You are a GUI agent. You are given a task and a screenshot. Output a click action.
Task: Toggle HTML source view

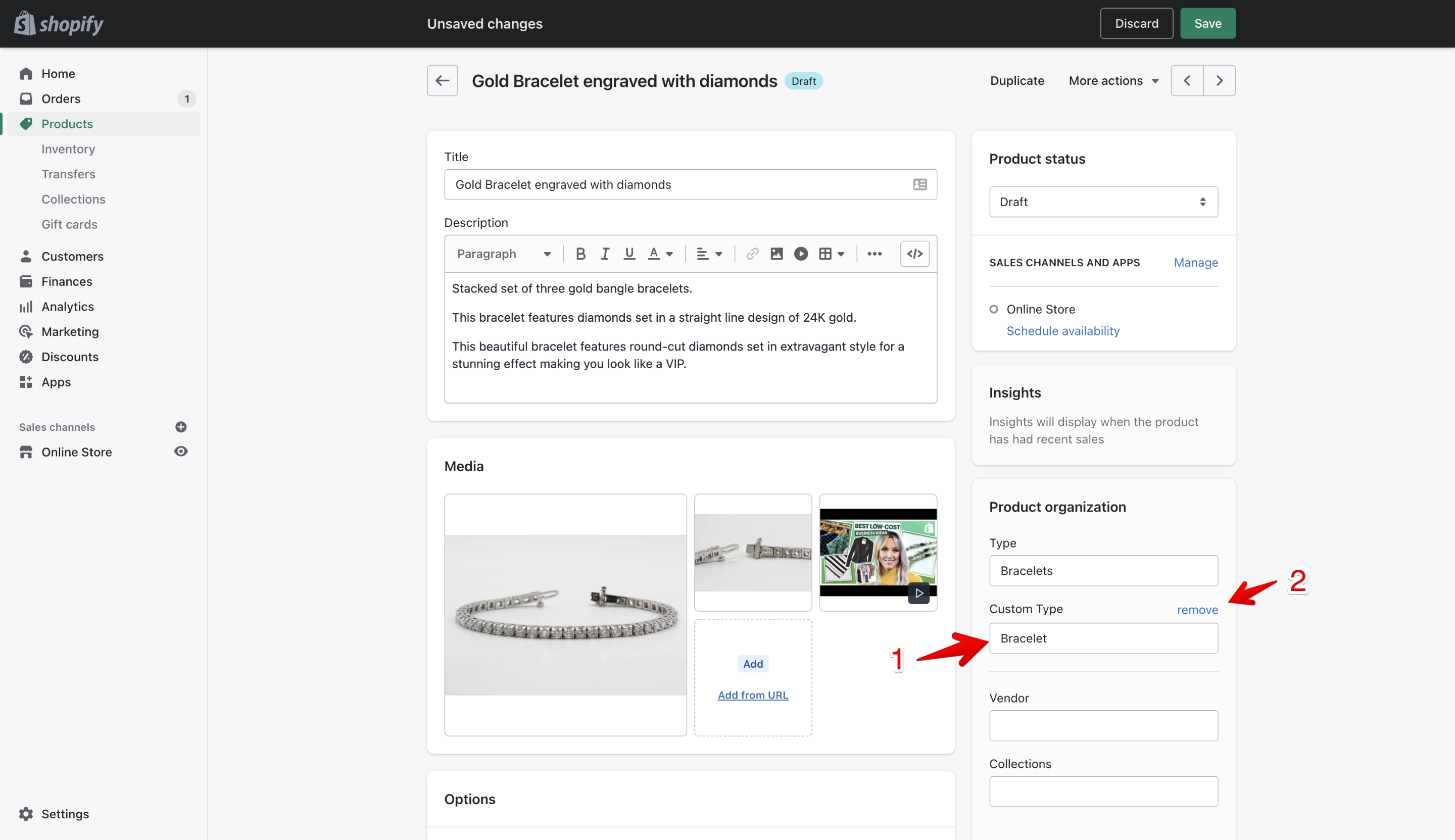point(914,254)
